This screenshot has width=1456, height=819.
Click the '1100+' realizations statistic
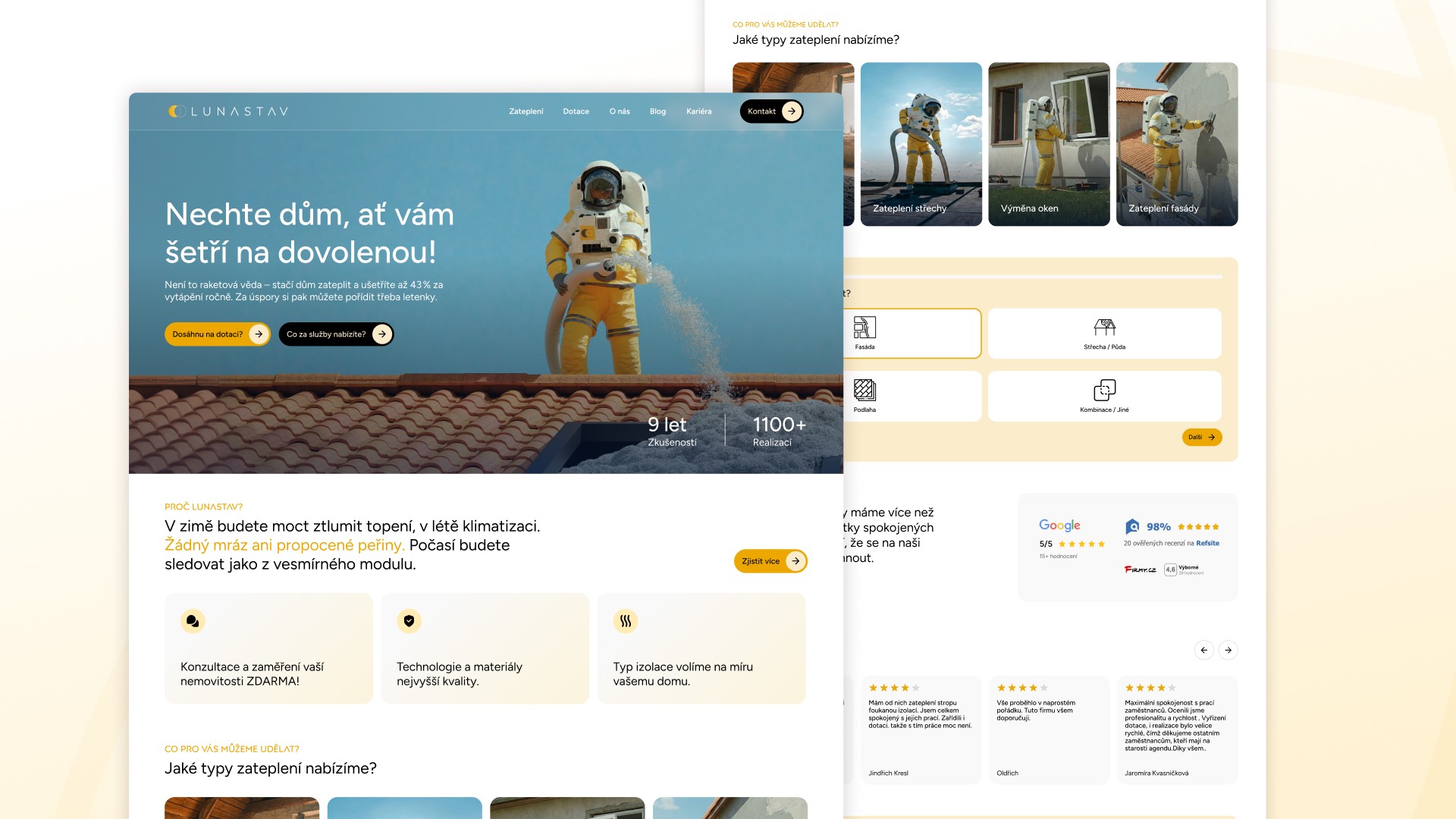780,431
